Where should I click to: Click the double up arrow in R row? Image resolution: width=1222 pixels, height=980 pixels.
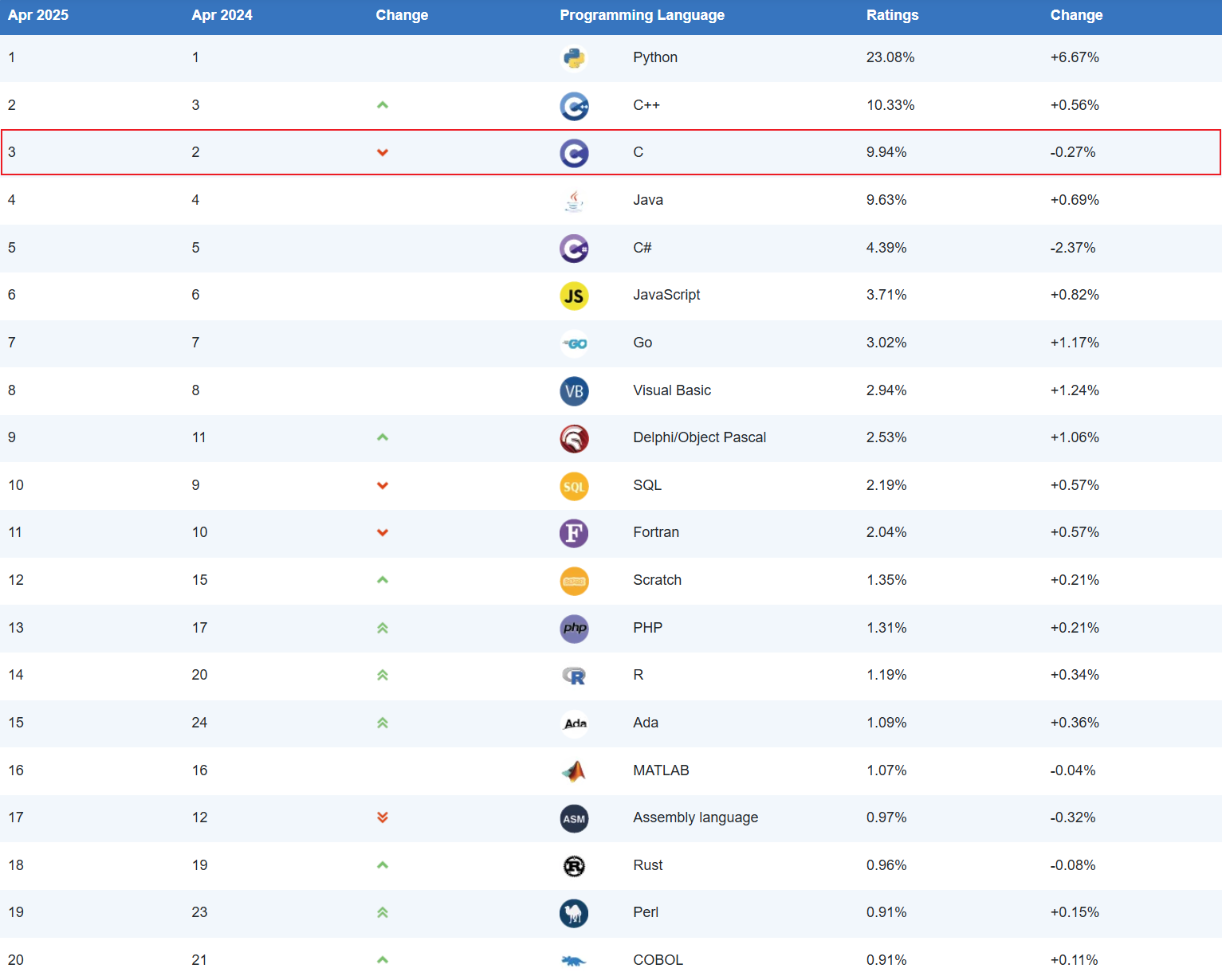383,675
